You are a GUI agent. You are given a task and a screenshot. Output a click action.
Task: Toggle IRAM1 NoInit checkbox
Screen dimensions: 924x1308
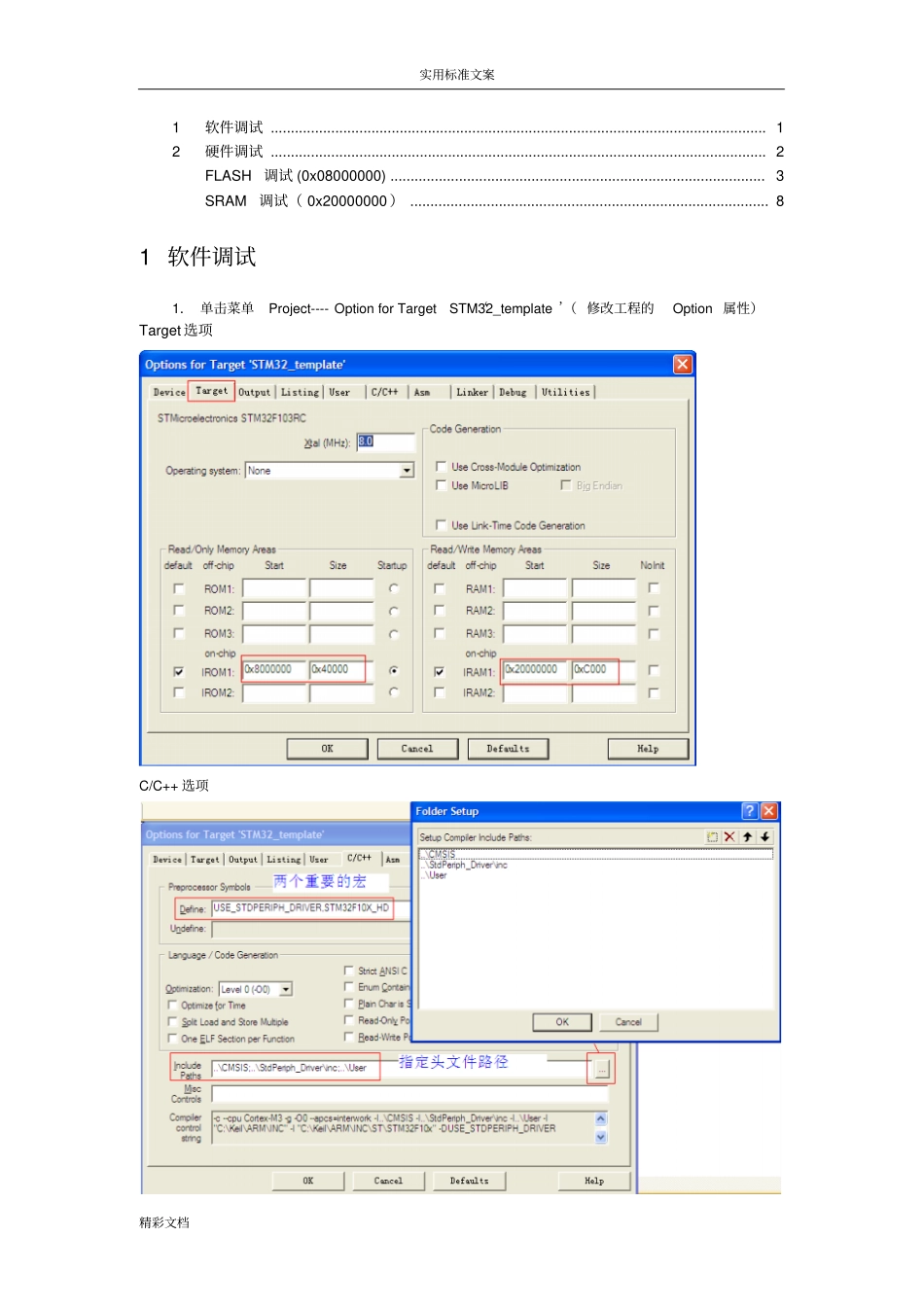(654, 670)
